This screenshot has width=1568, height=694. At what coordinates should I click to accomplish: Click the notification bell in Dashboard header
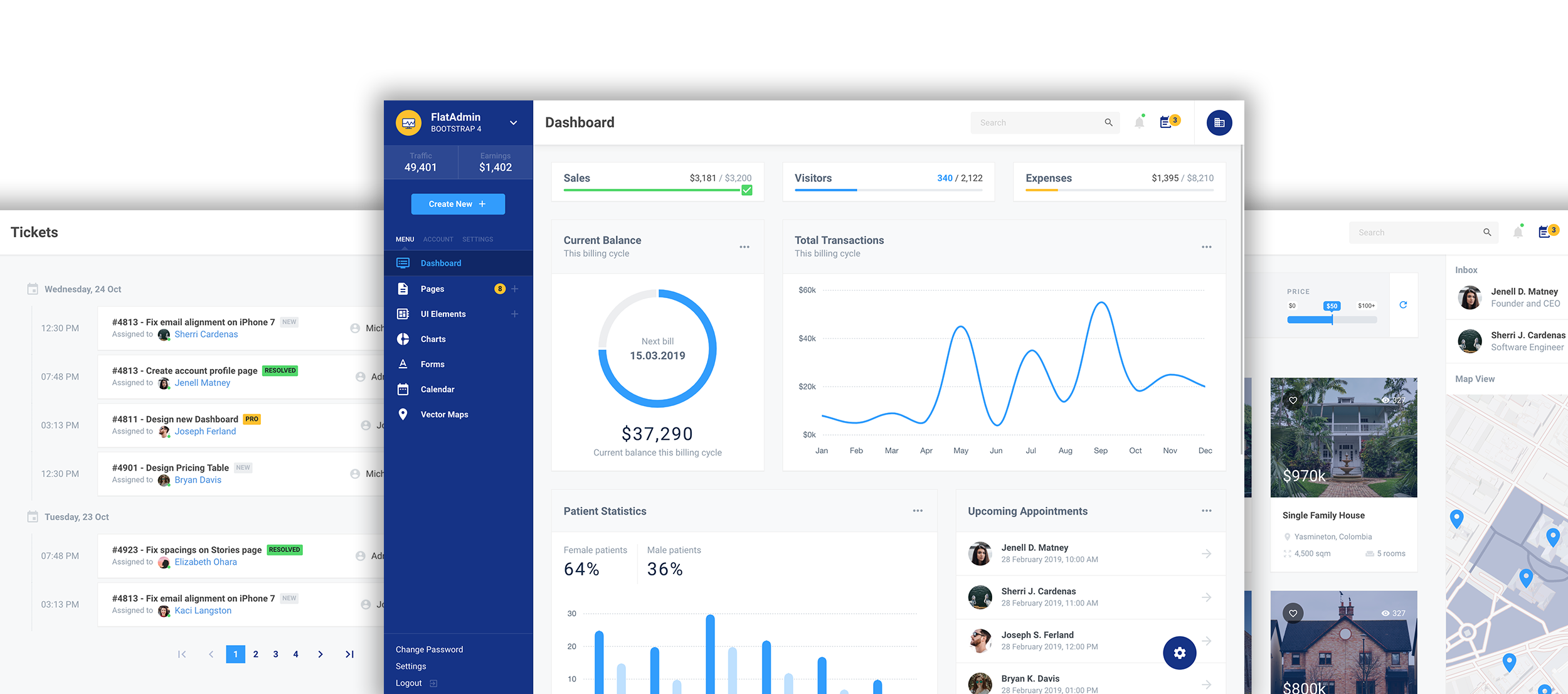tap(1139, 122)
